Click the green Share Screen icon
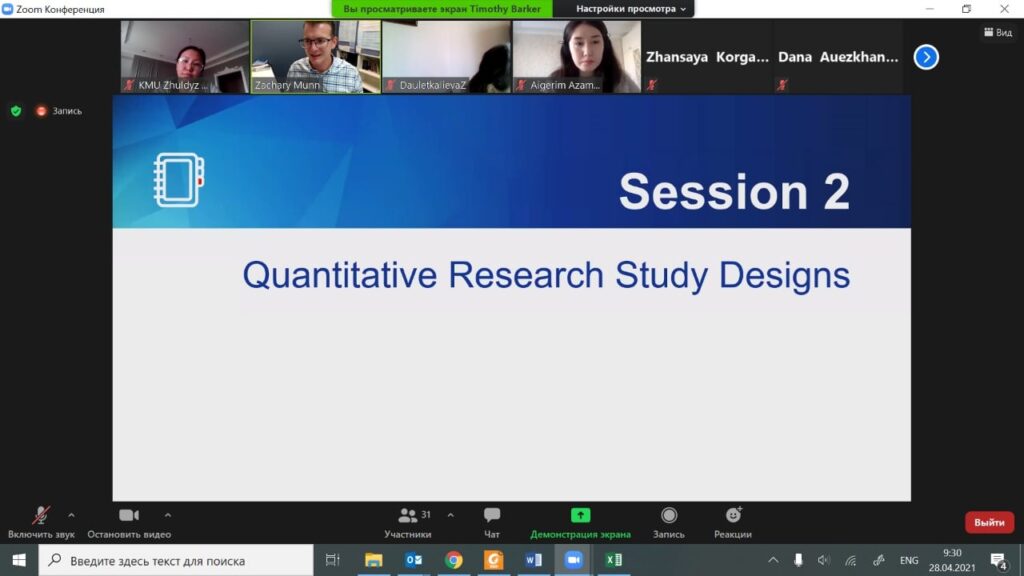Screen dimensions: 1024x576 pos(581,516)
